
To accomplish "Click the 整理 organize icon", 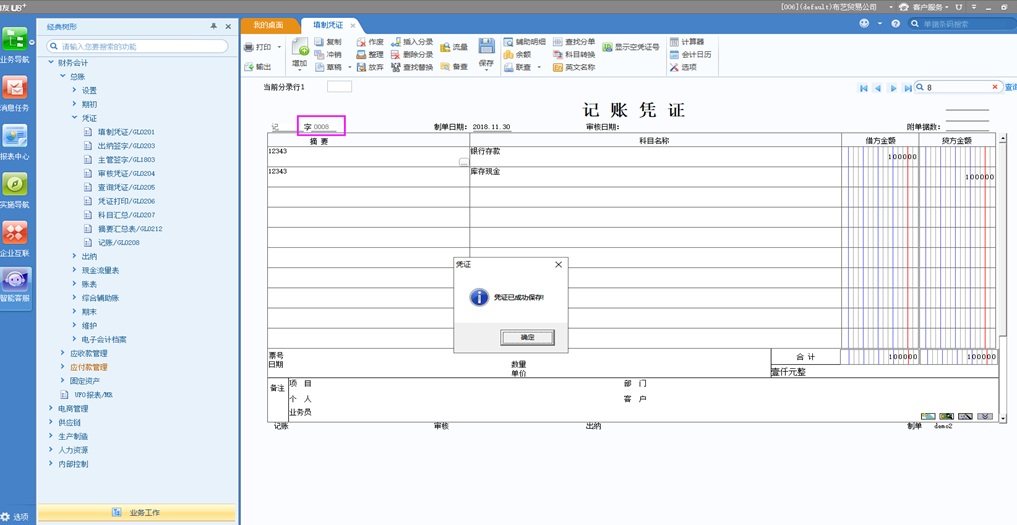I will 361,55.
